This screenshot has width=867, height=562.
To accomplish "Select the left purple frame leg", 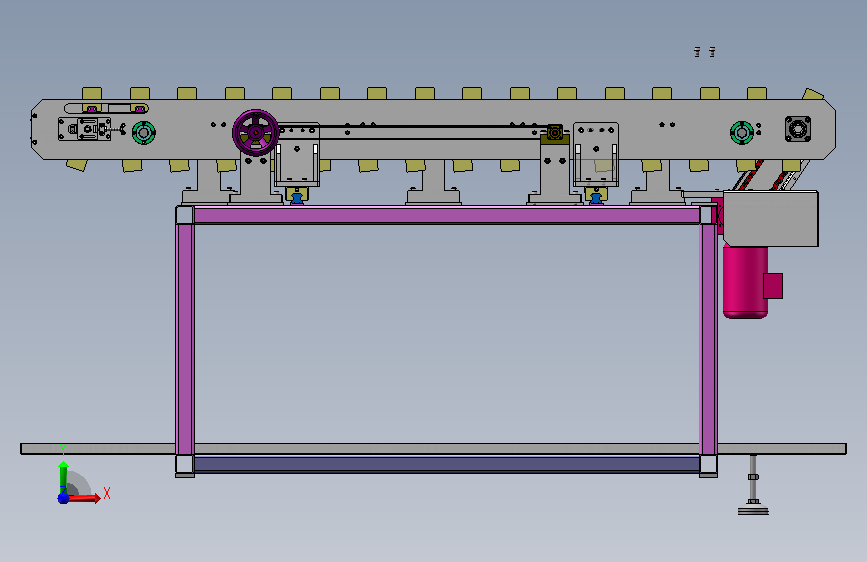I will pyautogui.click(x=185, y=339).
